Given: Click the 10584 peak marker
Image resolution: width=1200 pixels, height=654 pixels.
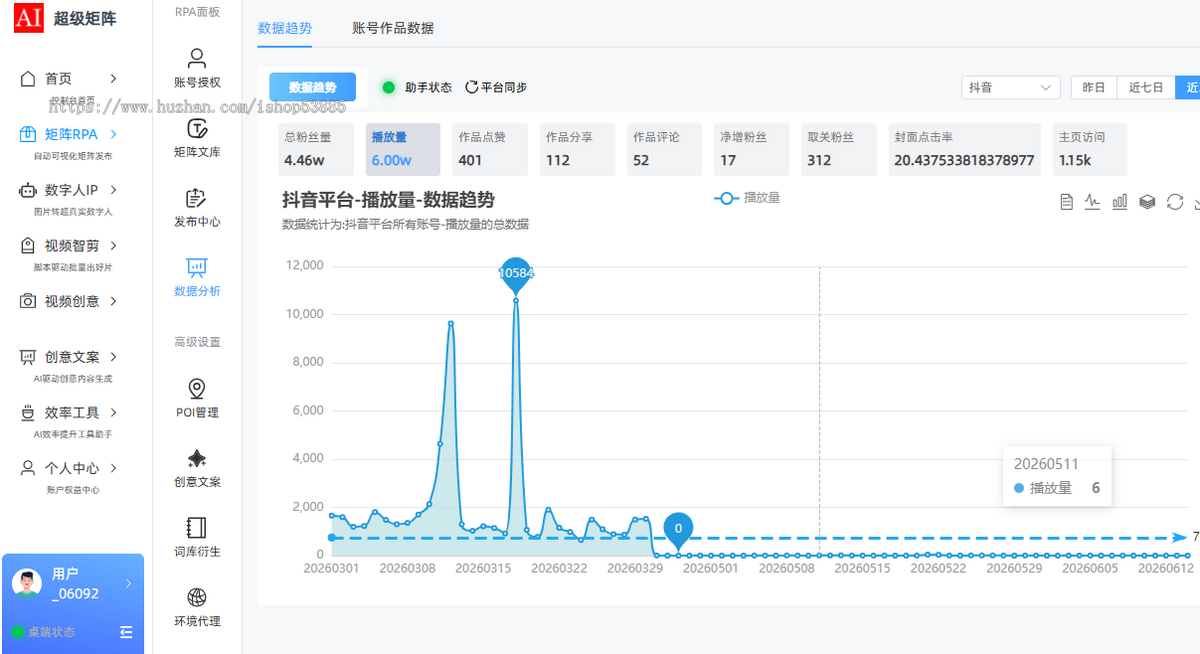Looking at the screenshot, I should [x=516, y=273].
